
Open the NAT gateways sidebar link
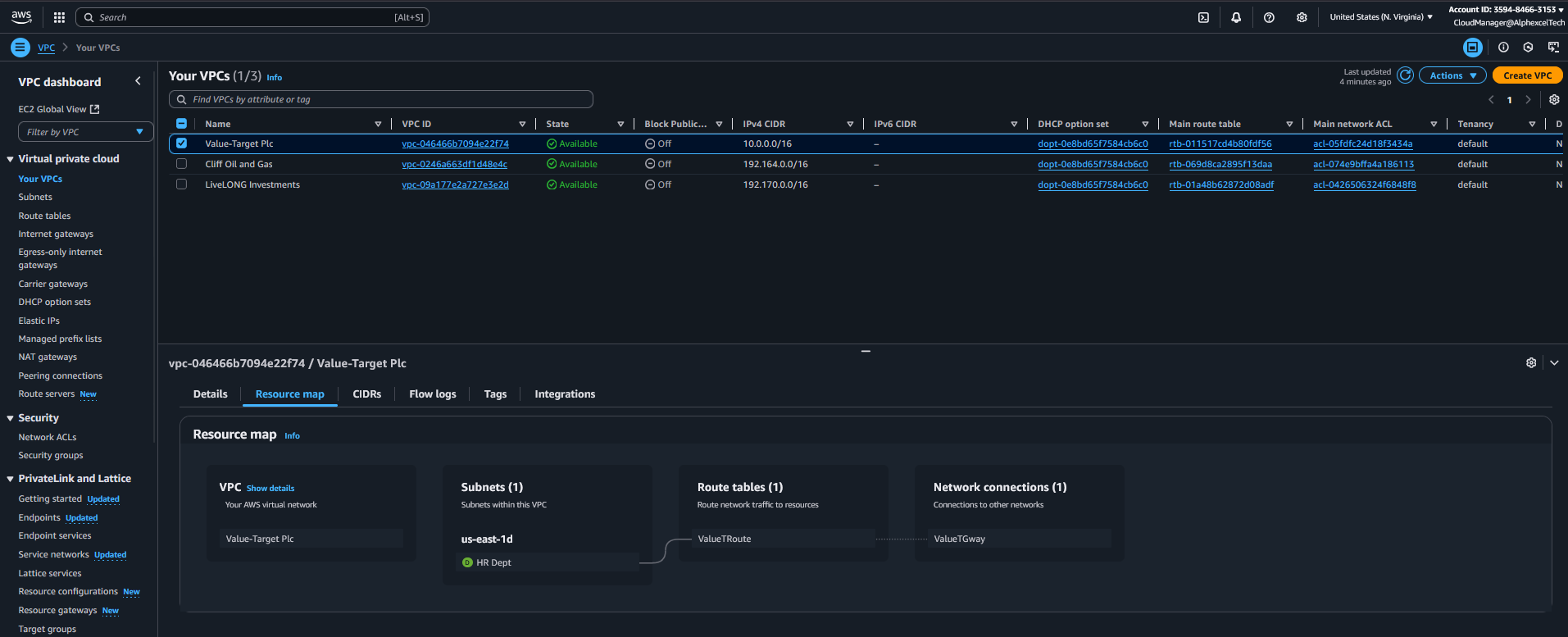tap(48, 357)
